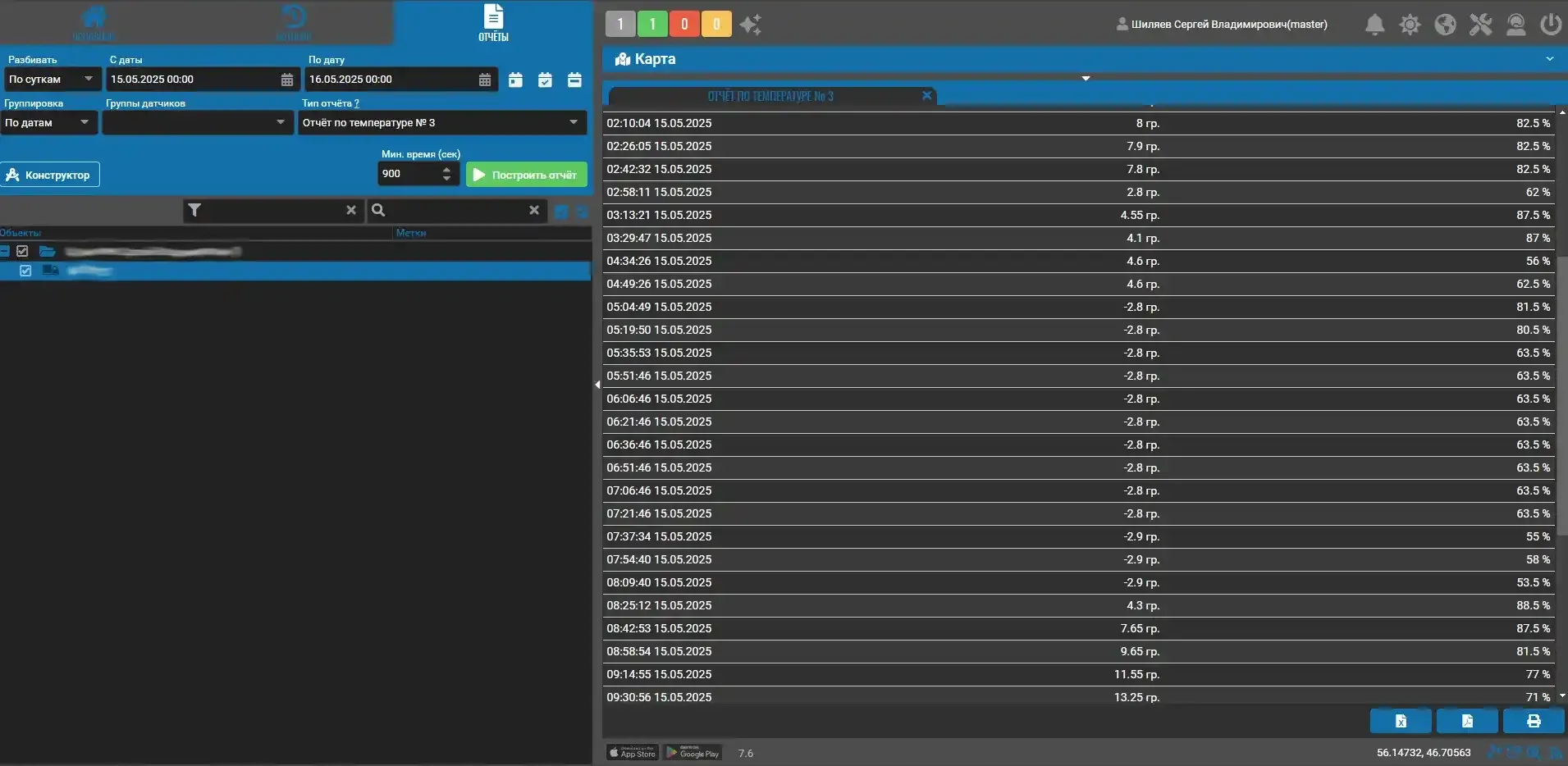The width and height of the screenshot is (1568, 766).
Task: Uncheck the top-level object group checkbox
Action: [x=22, y=251]
